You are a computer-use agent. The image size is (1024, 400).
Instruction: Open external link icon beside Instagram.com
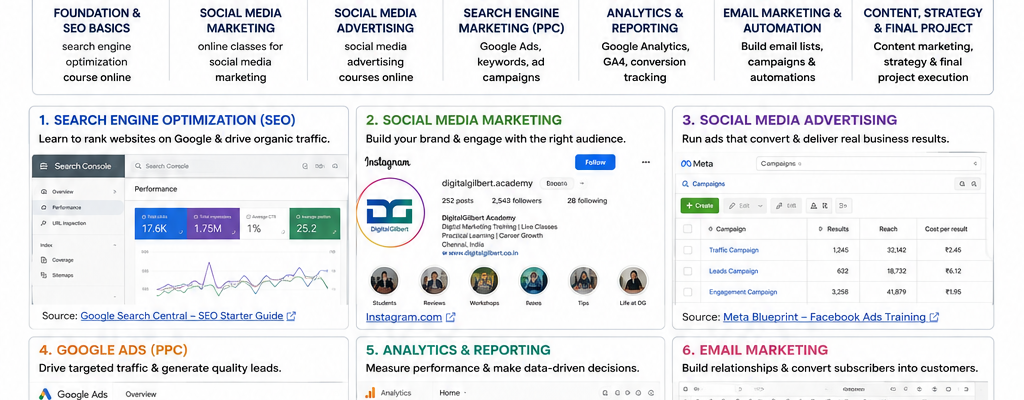(x=451, y=317)
